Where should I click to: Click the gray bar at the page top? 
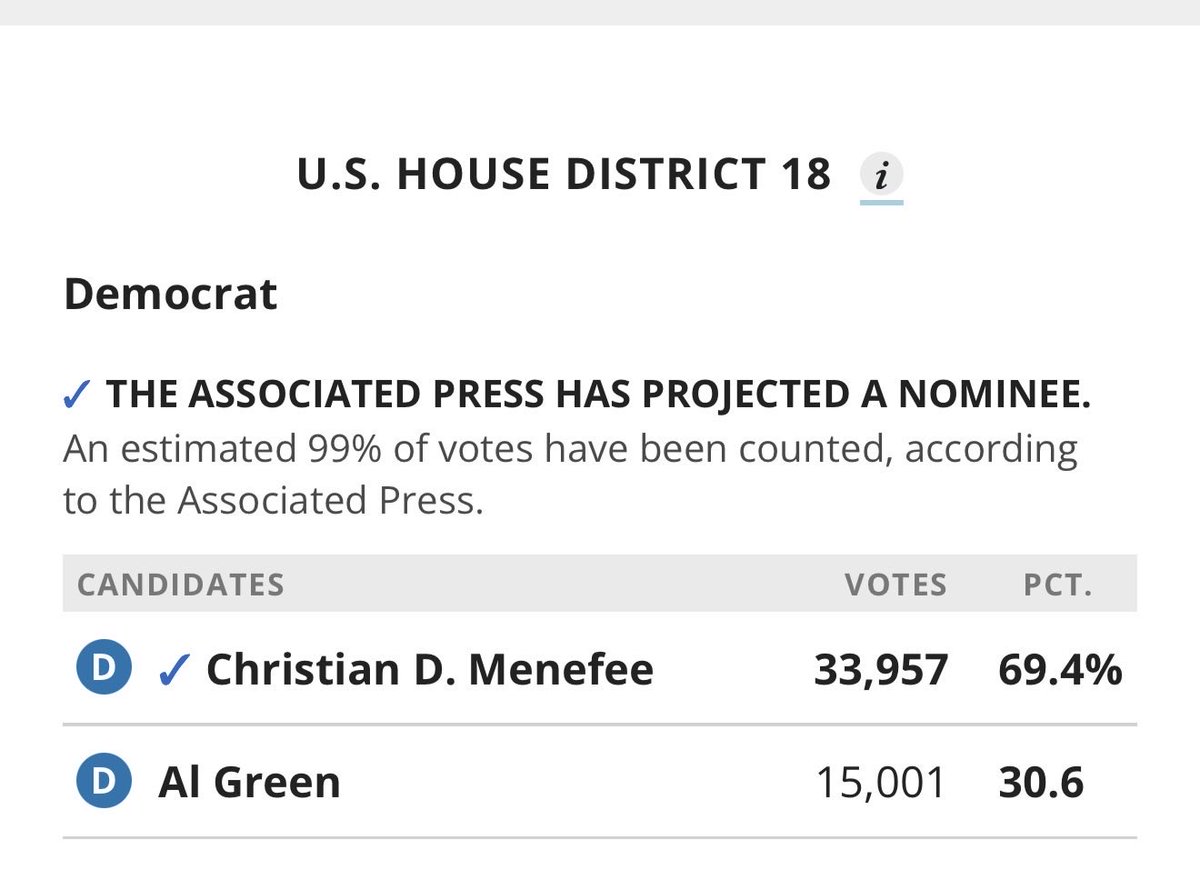pos(600,12)
